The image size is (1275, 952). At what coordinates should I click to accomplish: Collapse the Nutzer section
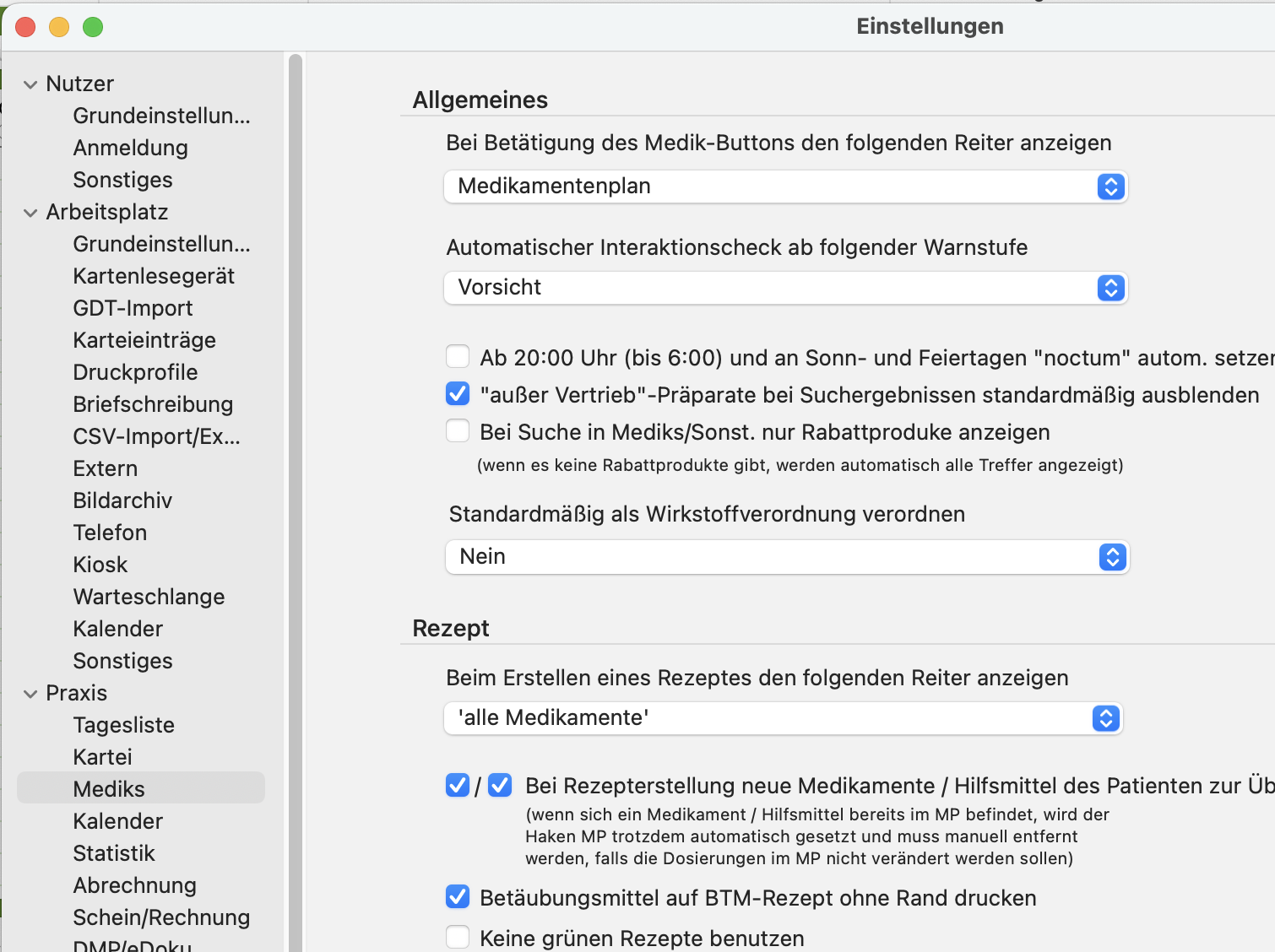click(30, 84)
